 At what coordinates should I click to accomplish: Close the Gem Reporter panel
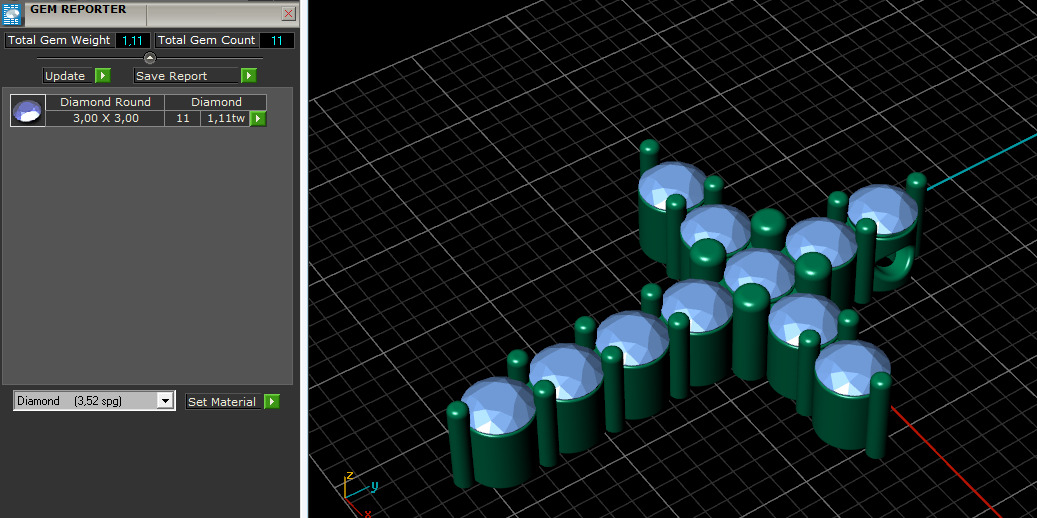(288, 13)
